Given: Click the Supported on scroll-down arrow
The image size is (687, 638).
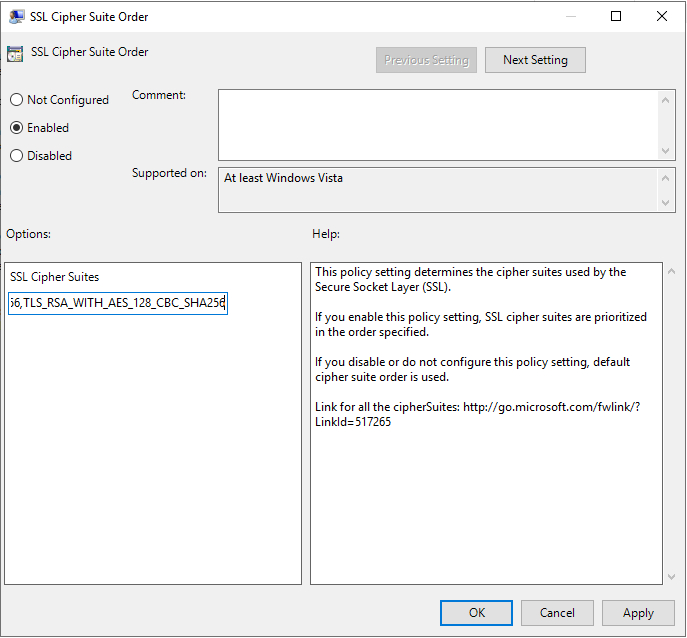Looking at the screenshot, I should 666,203.
